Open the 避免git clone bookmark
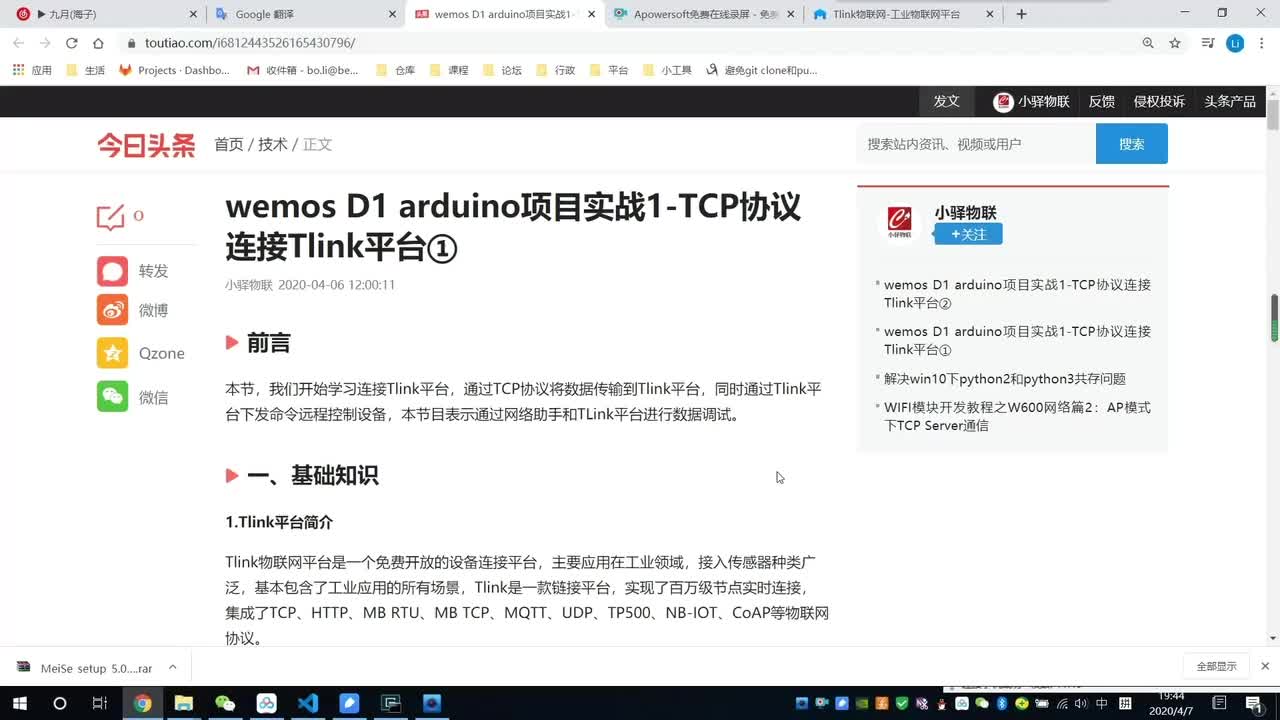 tap(762, 70)
